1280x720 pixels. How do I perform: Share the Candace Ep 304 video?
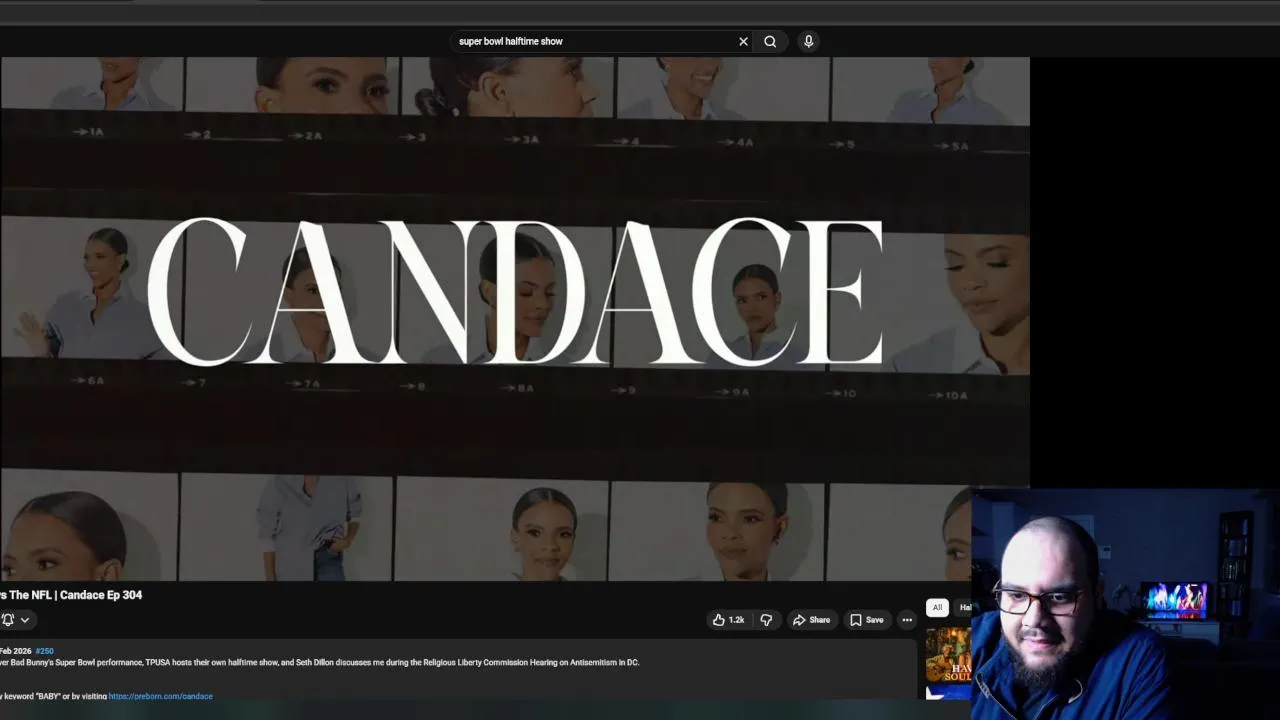tap(811, 620)
